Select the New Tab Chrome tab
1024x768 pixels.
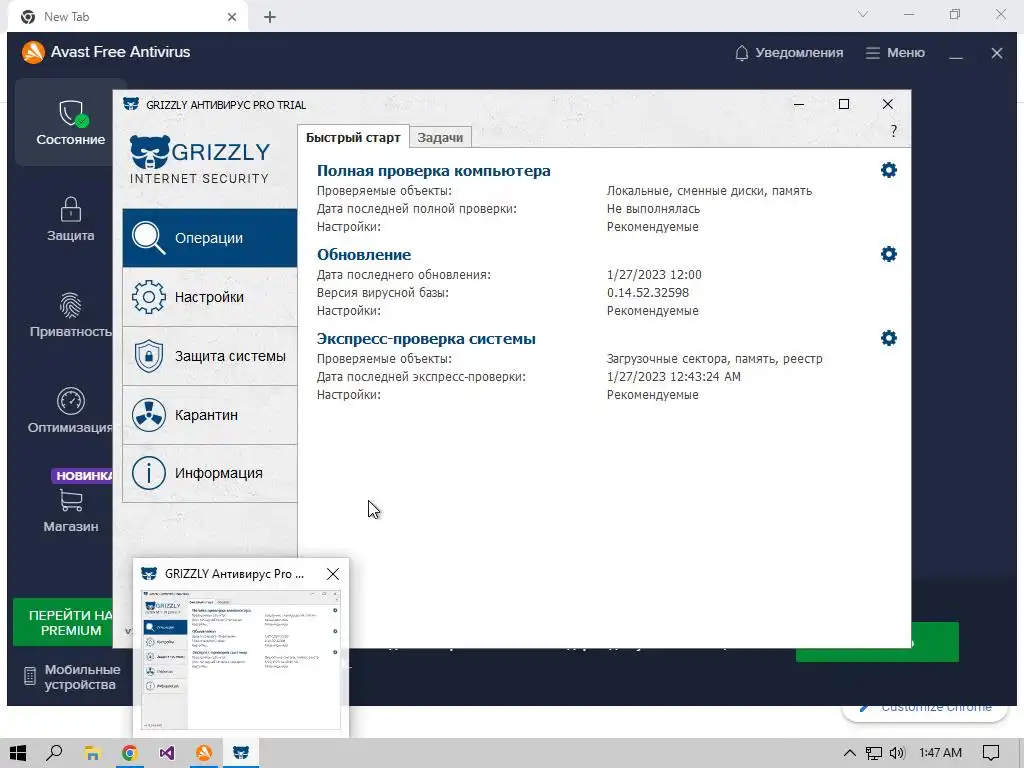click(x=128, y=17)
